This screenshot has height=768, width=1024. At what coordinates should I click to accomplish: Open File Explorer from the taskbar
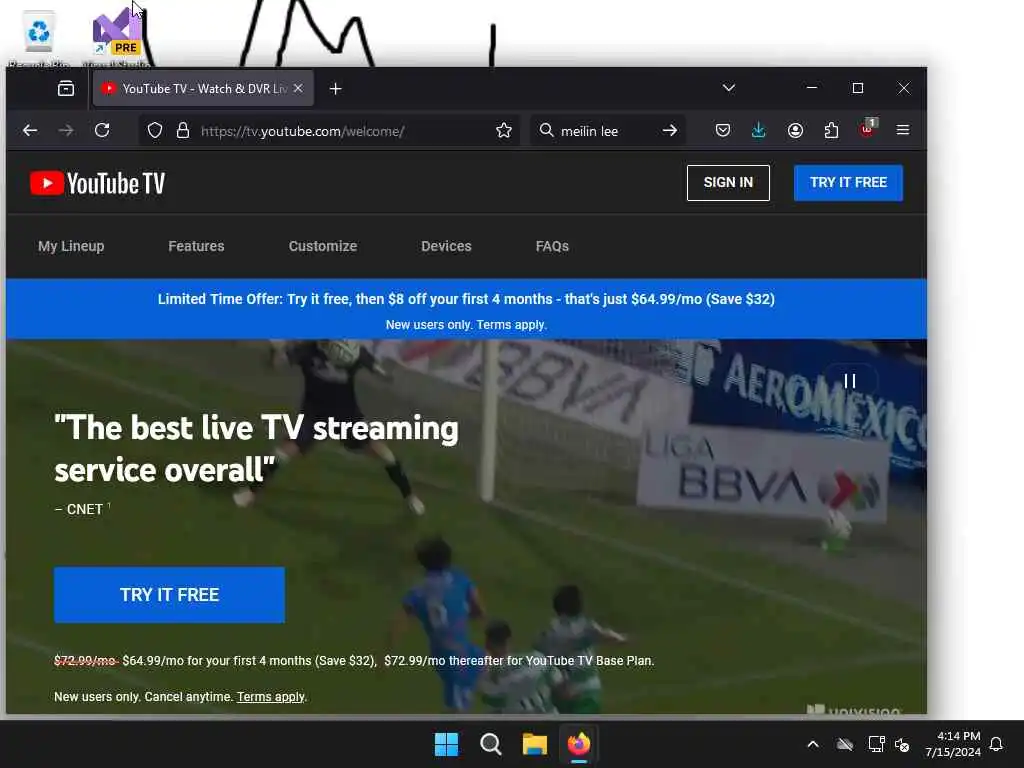(x=534, y=744)
